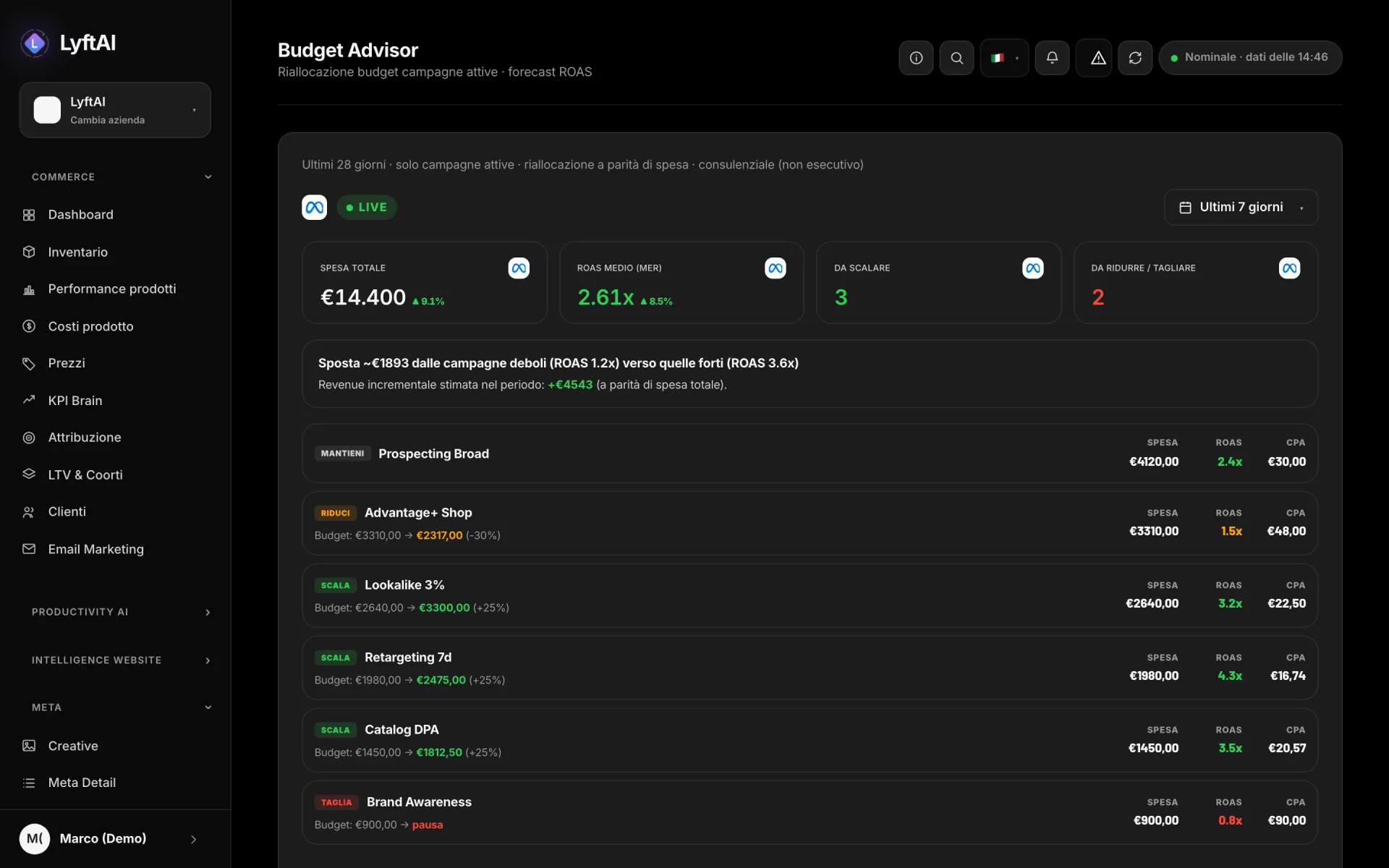This screenshot has width=1389, height=868.
Task: Open notifications bell icon
Action: [x=1052, y=58]
